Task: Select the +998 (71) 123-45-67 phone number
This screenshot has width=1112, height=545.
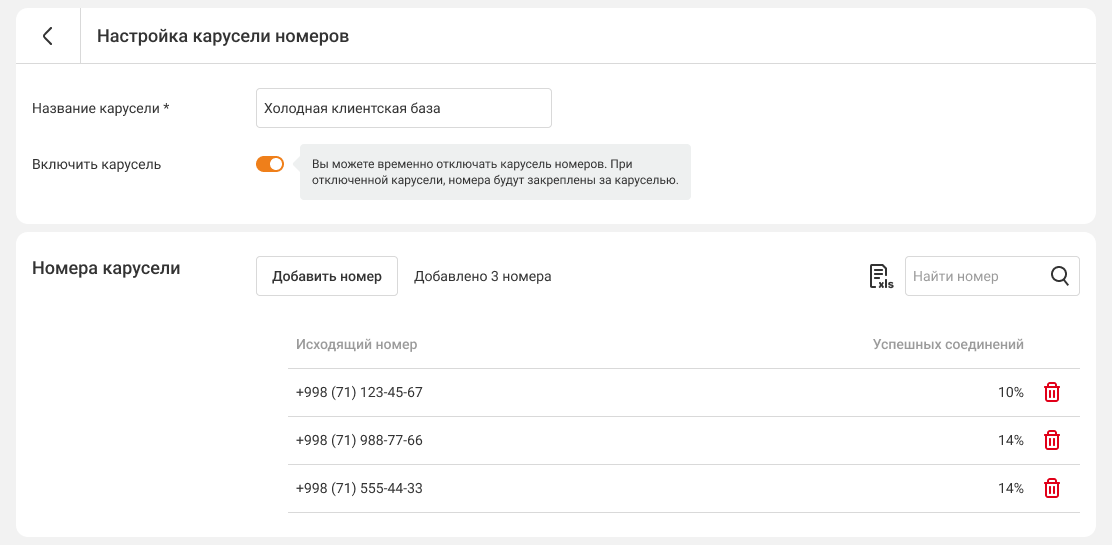Action: [359, 393]
